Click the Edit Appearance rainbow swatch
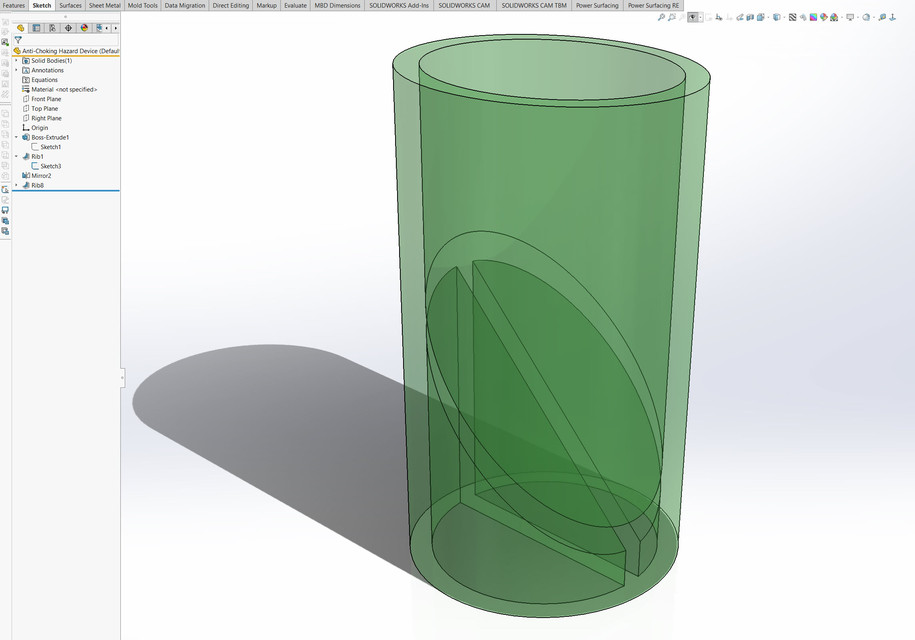Viewport: 915px width, 640px height. (x=813, y=16)
